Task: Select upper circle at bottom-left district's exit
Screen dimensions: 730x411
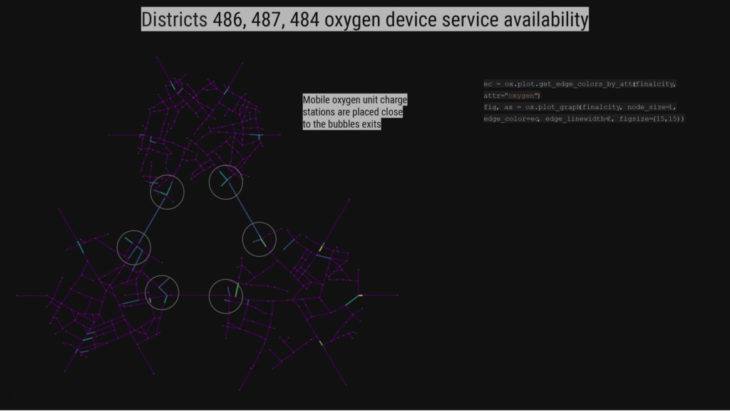Action: click(x=134, y=247)
